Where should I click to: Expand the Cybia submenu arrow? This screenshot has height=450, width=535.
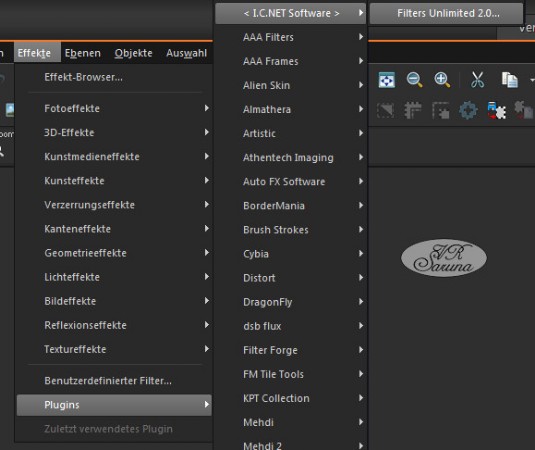pyautogui.click(x=361, y=253)
